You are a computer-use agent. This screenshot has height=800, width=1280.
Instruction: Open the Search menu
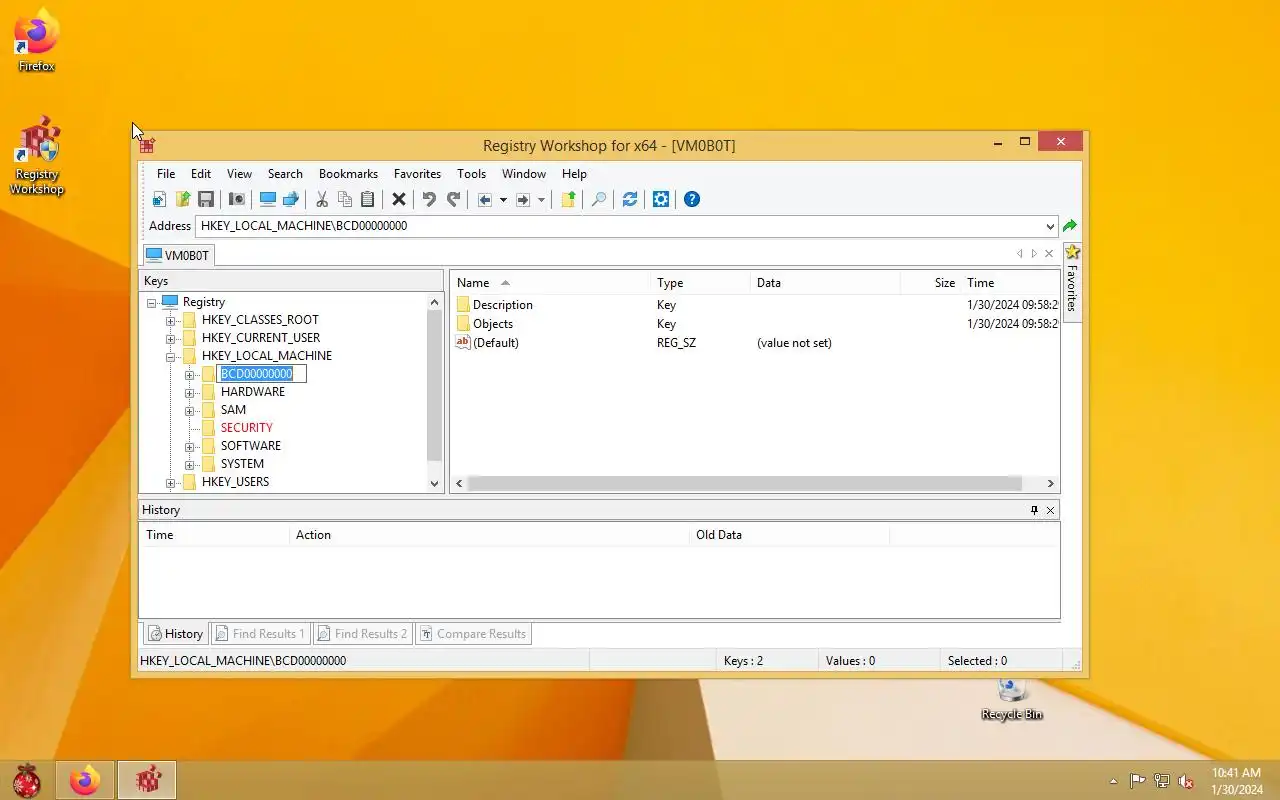285,174
